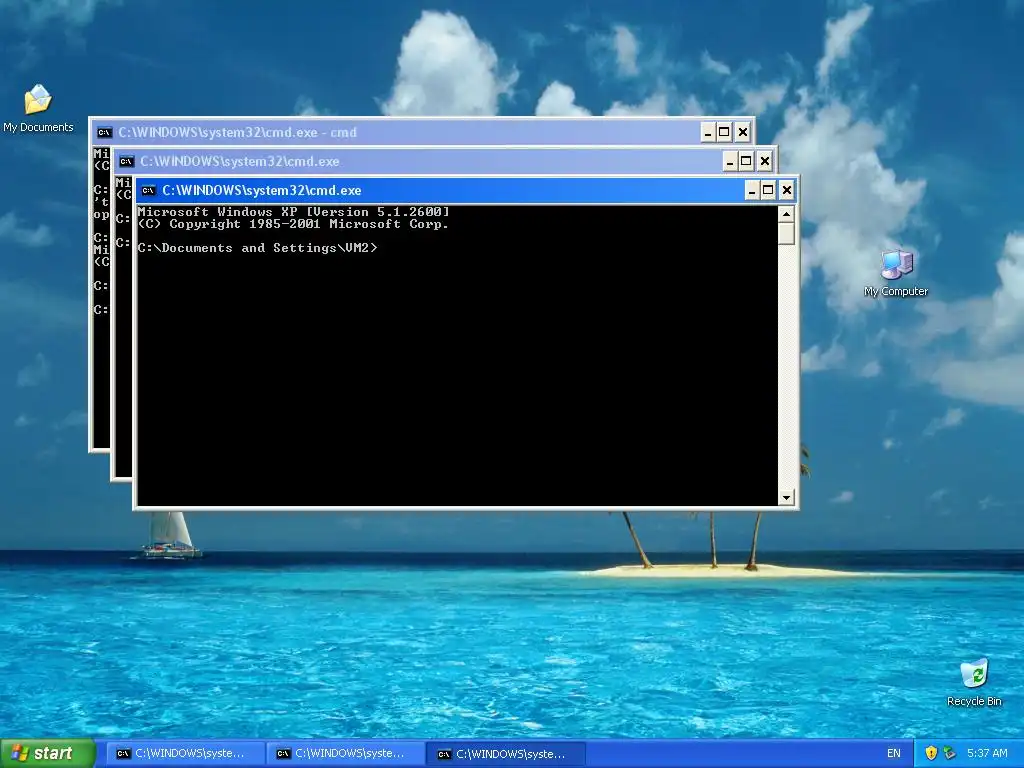The width and height of the screenshot is (1024, 768).
Task: Maximize the front cmd.exe window
Action: coord(769,191)
